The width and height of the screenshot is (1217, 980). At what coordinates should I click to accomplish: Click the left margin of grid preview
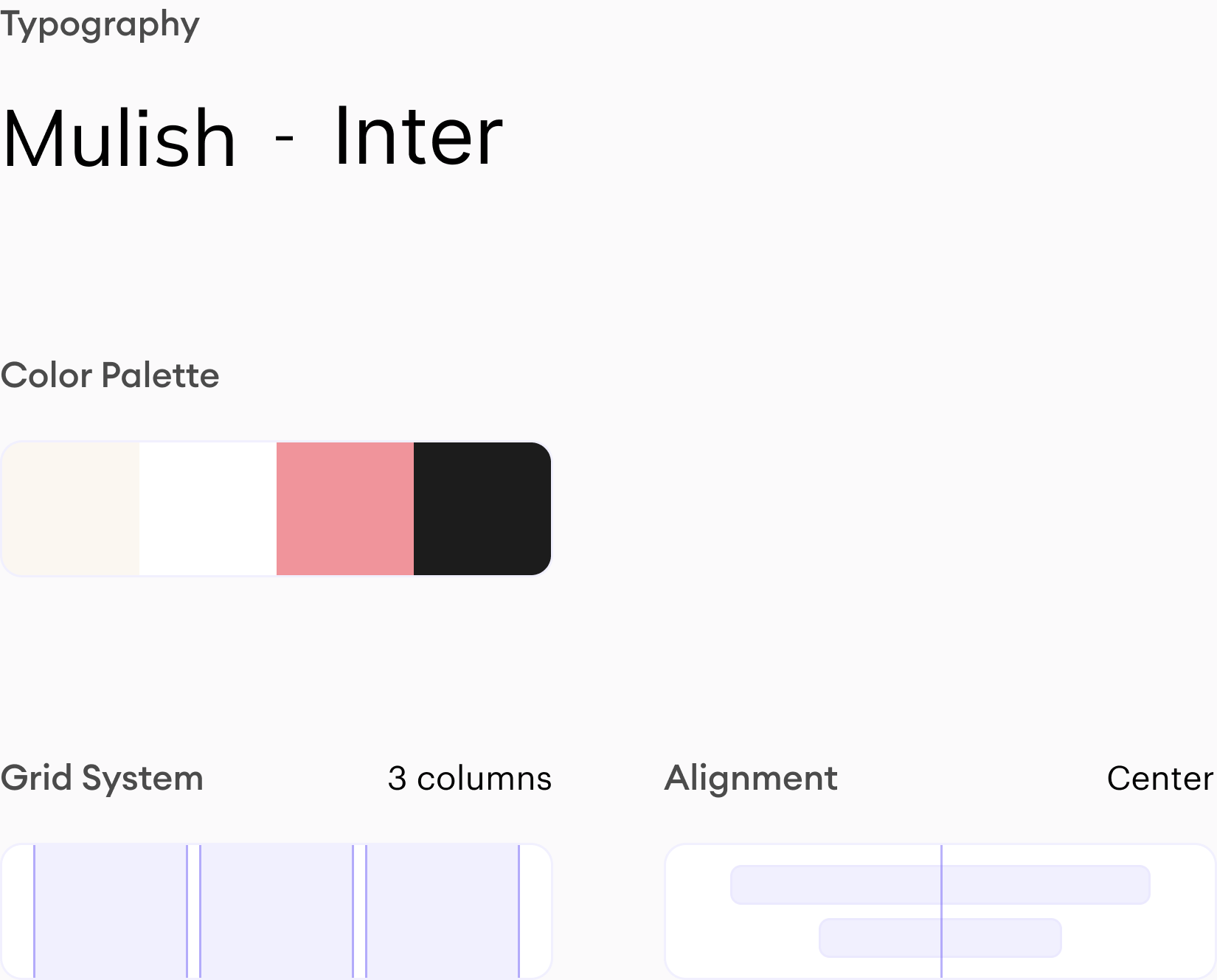tap(18, 911)
